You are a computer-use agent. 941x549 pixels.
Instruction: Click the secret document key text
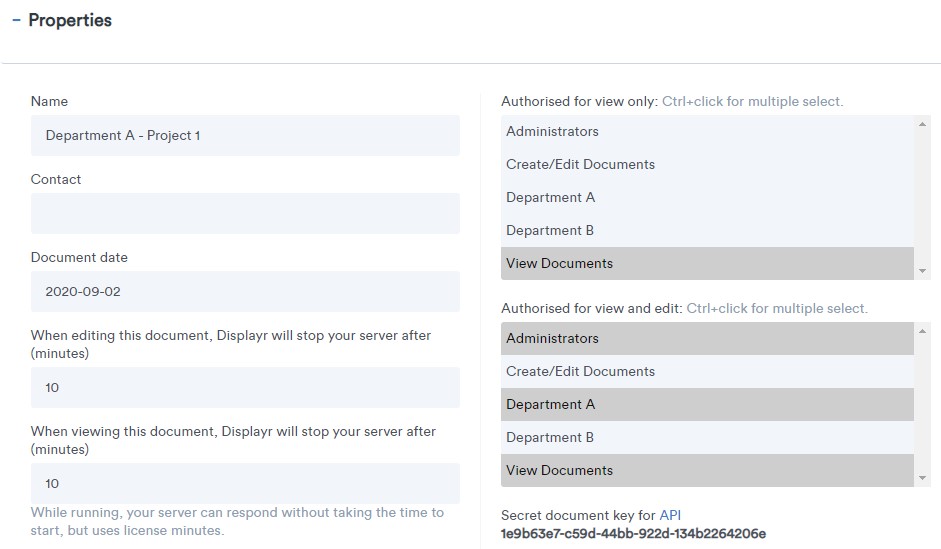pyautogui.click(x=633, y=533)
